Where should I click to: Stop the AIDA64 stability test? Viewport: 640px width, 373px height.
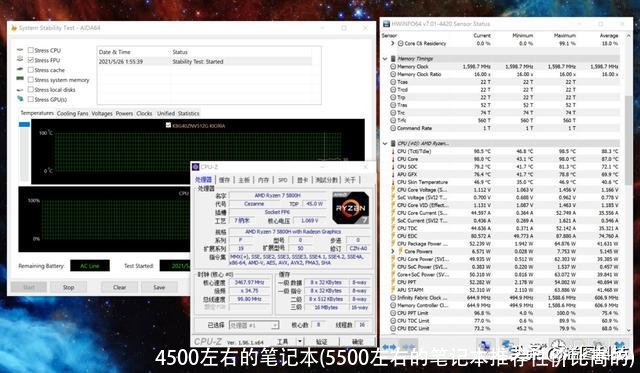[69, 287]
